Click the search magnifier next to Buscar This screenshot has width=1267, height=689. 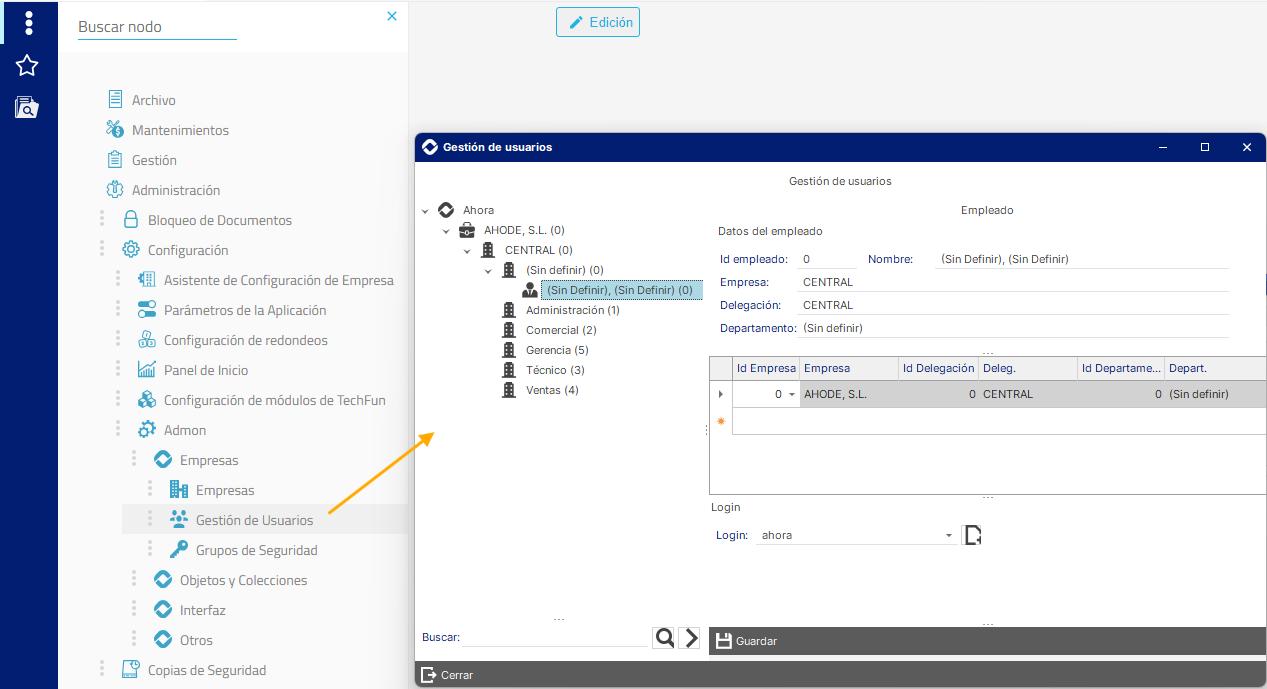[664, 638]
